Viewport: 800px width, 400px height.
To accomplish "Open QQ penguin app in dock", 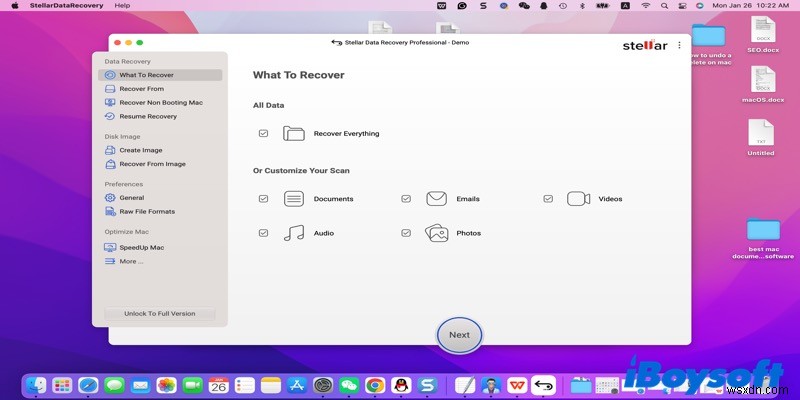I will 401,385.
